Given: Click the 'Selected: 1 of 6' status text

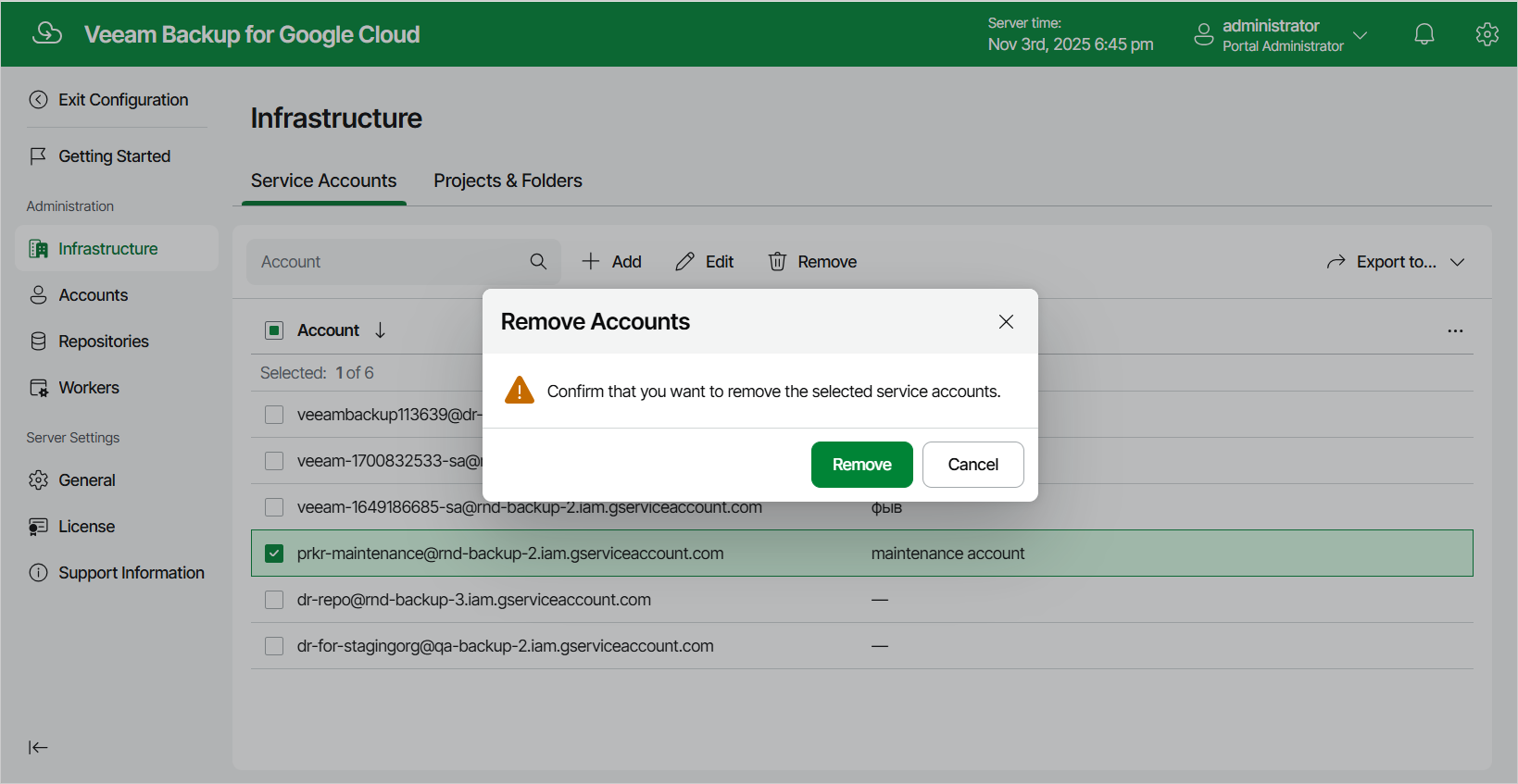Looking at the screenshot, I should coord(317,373).
